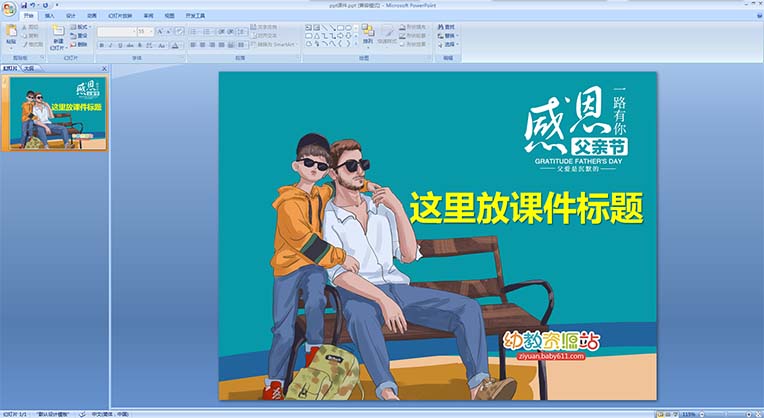
Task: Decrease font size with shrink font icon
Action: (x=169, y=31)
